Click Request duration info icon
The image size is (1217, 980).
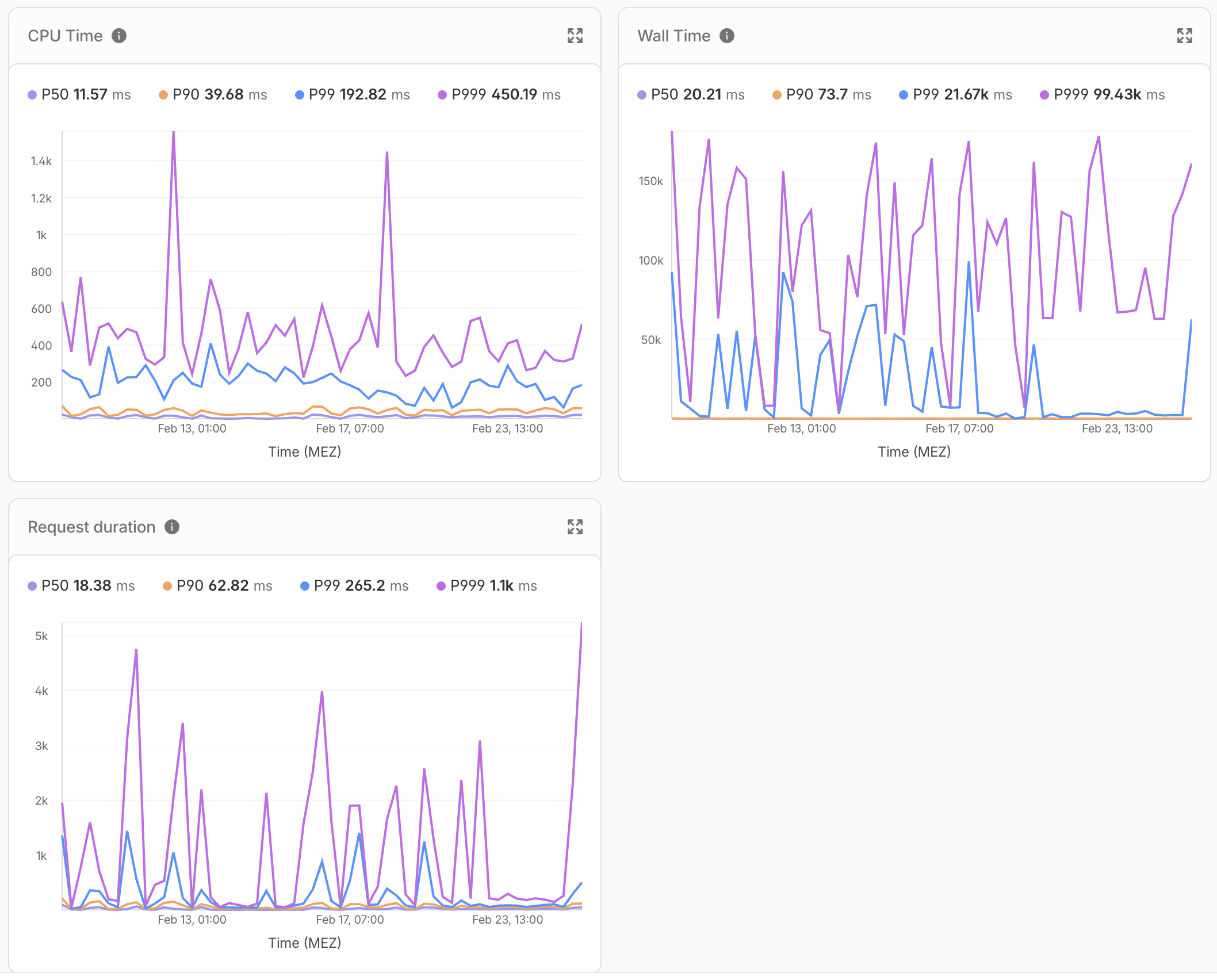[x=172, y=527]
